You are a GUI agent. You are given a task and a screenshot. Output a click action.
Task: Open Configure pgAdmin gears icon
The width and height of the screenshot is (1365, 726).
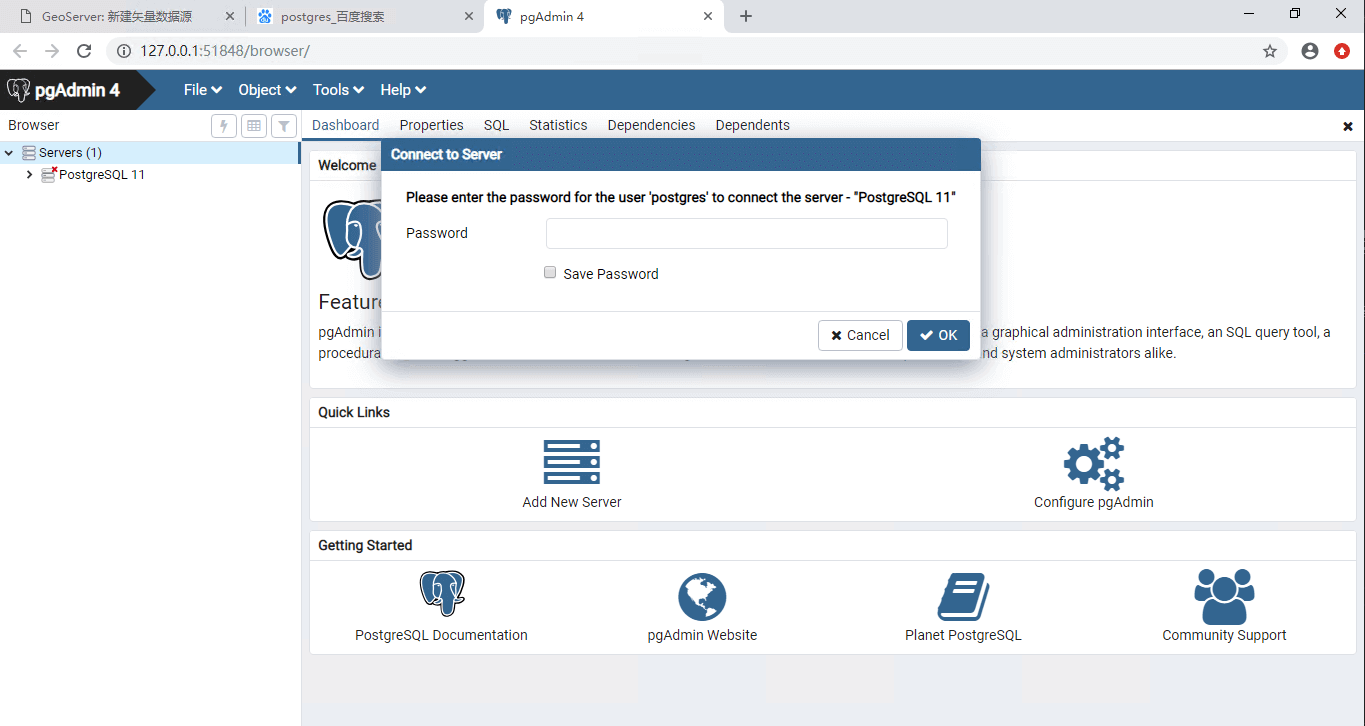[1093, 463]
